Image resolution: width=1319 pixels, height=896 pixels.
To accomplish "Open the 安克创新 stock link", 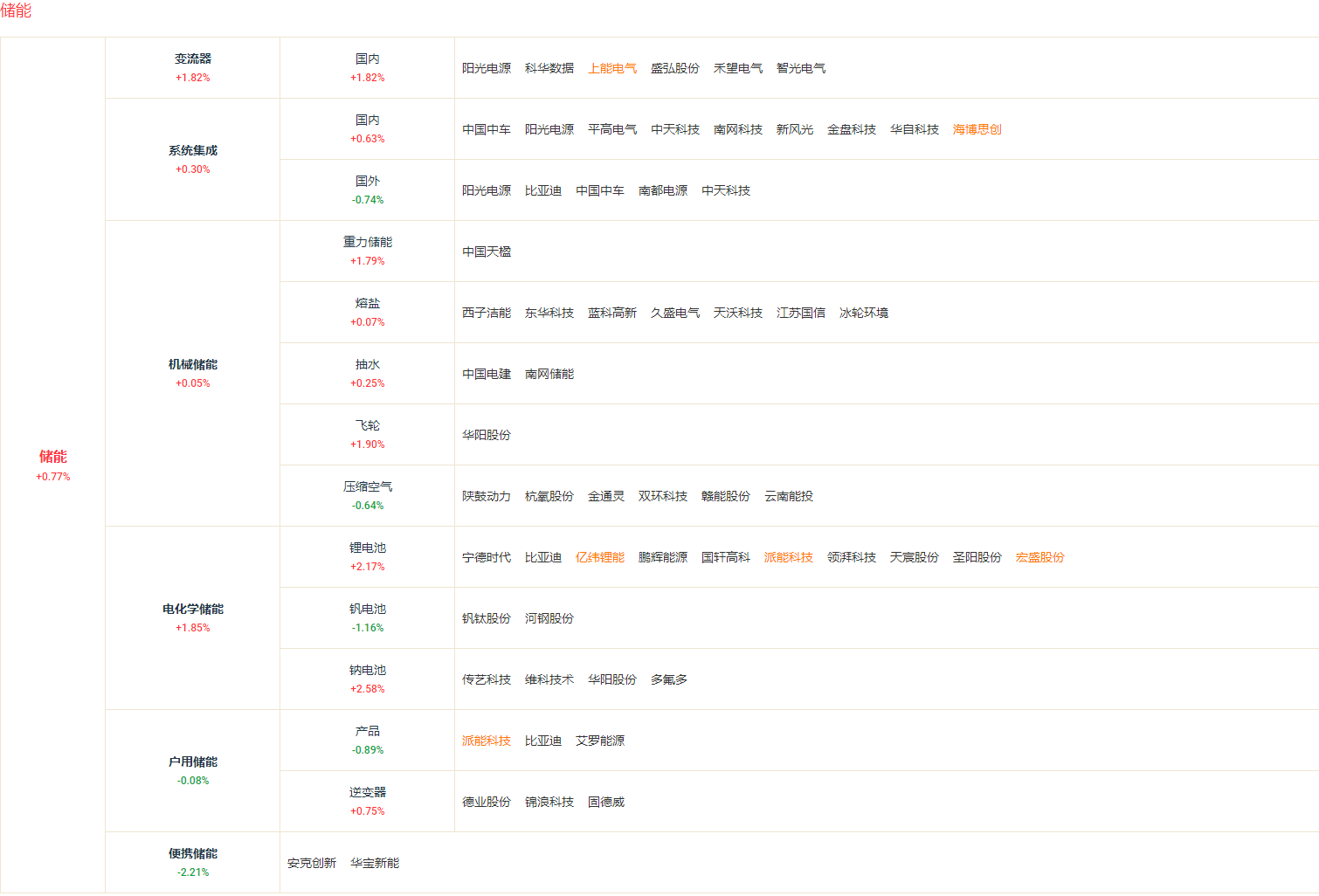I will click(312, 863).
